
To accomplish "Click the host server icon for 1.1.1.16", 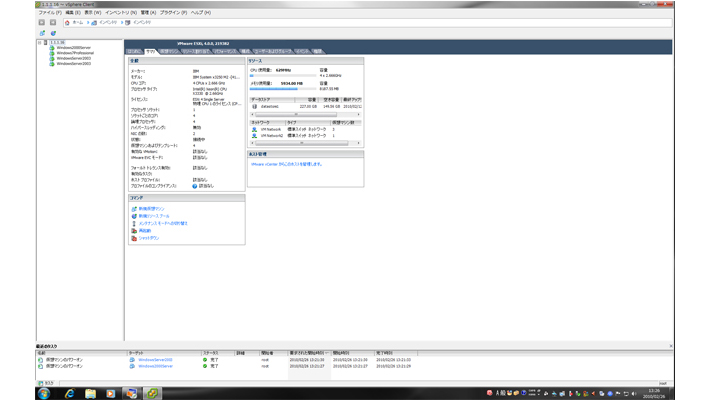I will [x=46, y=43].
